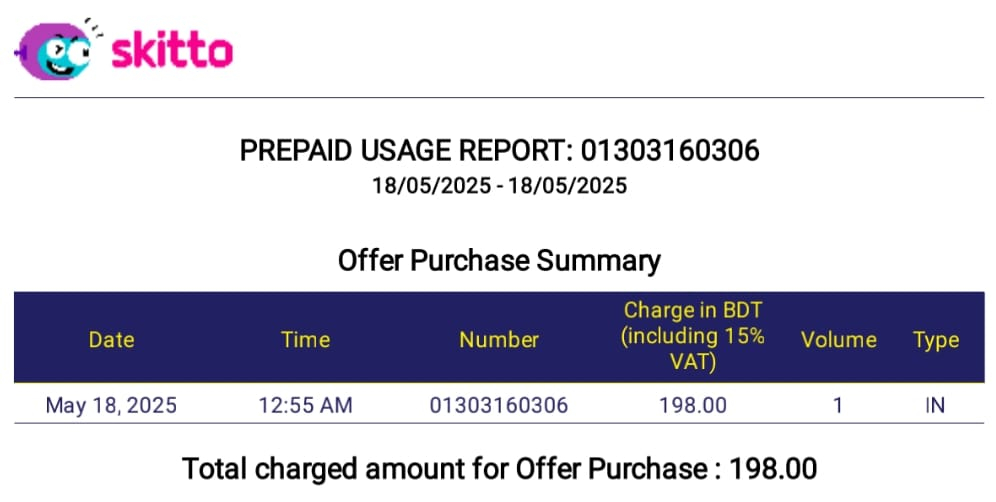Select the report date range 18/05/2025 - 18/05/2025
Image resolution: width=996 pixels, height=502 pixels.
499,186
